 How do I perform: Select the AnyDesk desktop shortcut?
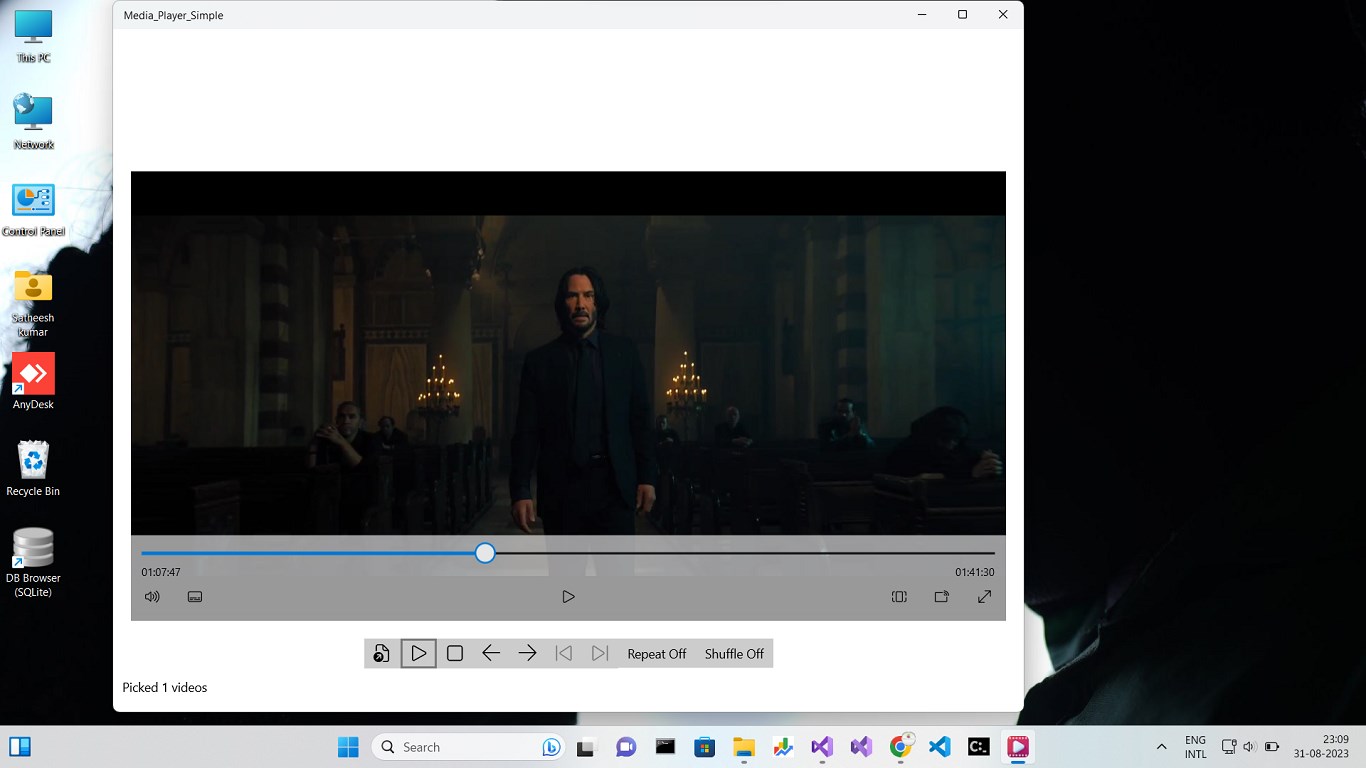click(33, 381)
